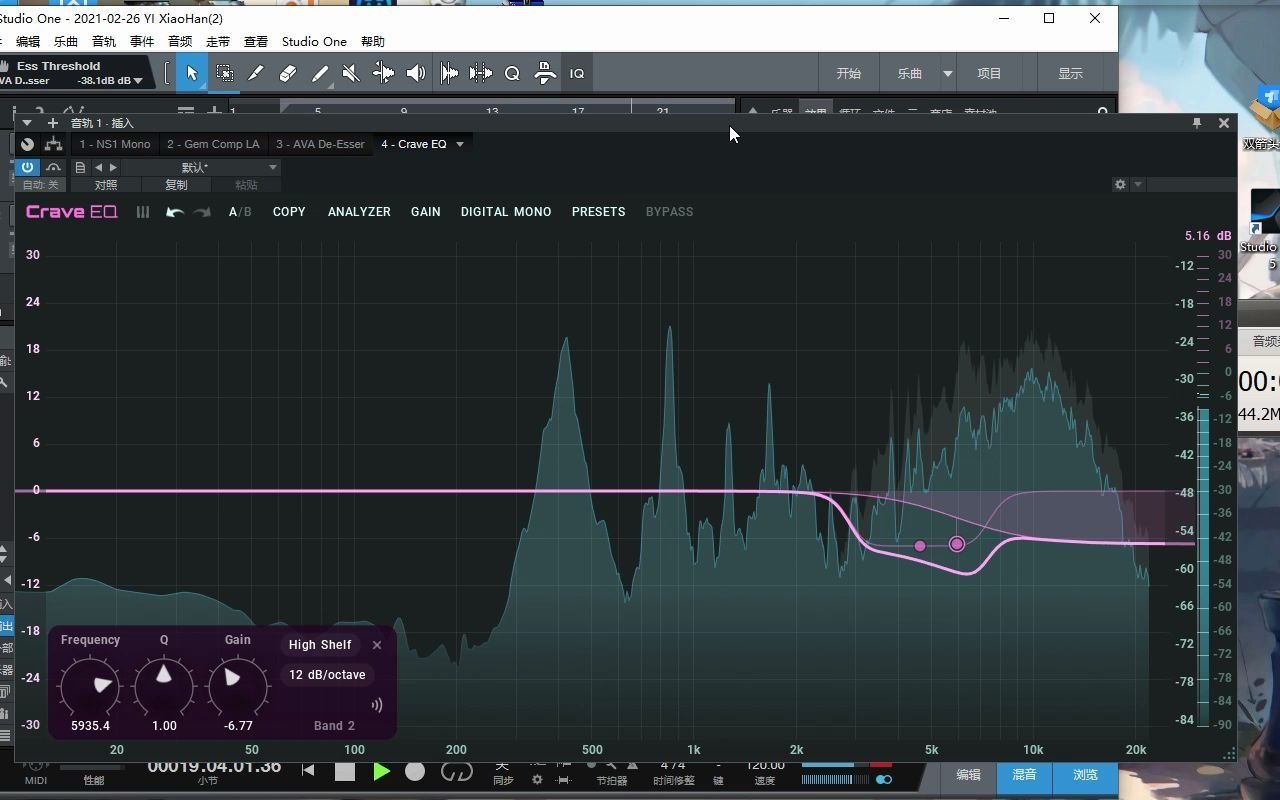Screen dimensions: 1280x800
Task: Click the Quantize Q icon
Action: [512, 73]
